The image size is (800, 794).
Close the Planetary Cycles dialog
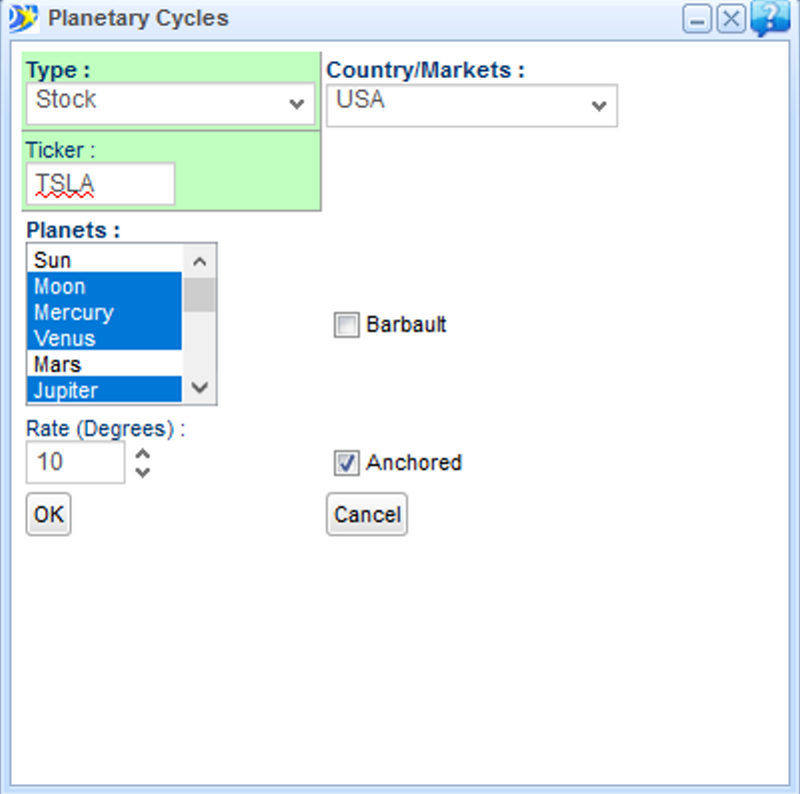coord(732,19)
